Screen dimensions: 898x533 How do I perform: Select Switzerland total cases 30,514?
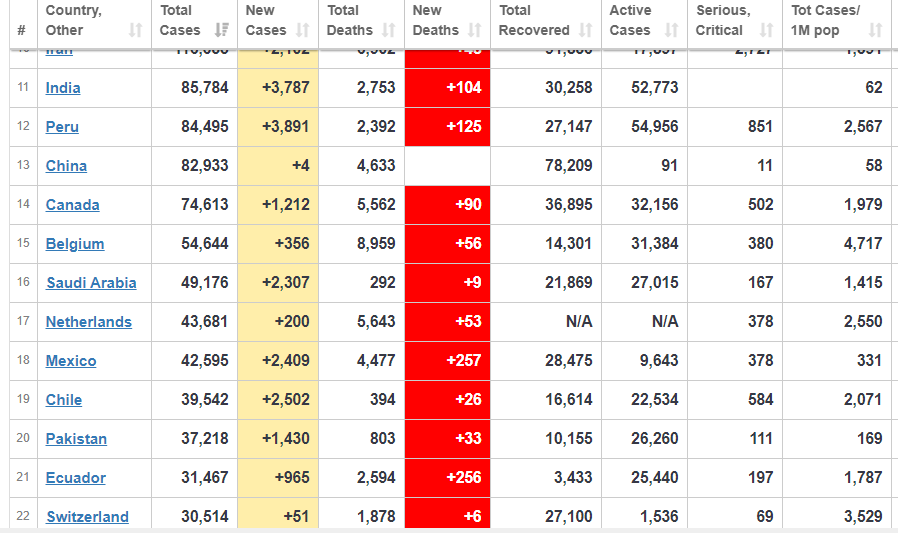point(204,516)
